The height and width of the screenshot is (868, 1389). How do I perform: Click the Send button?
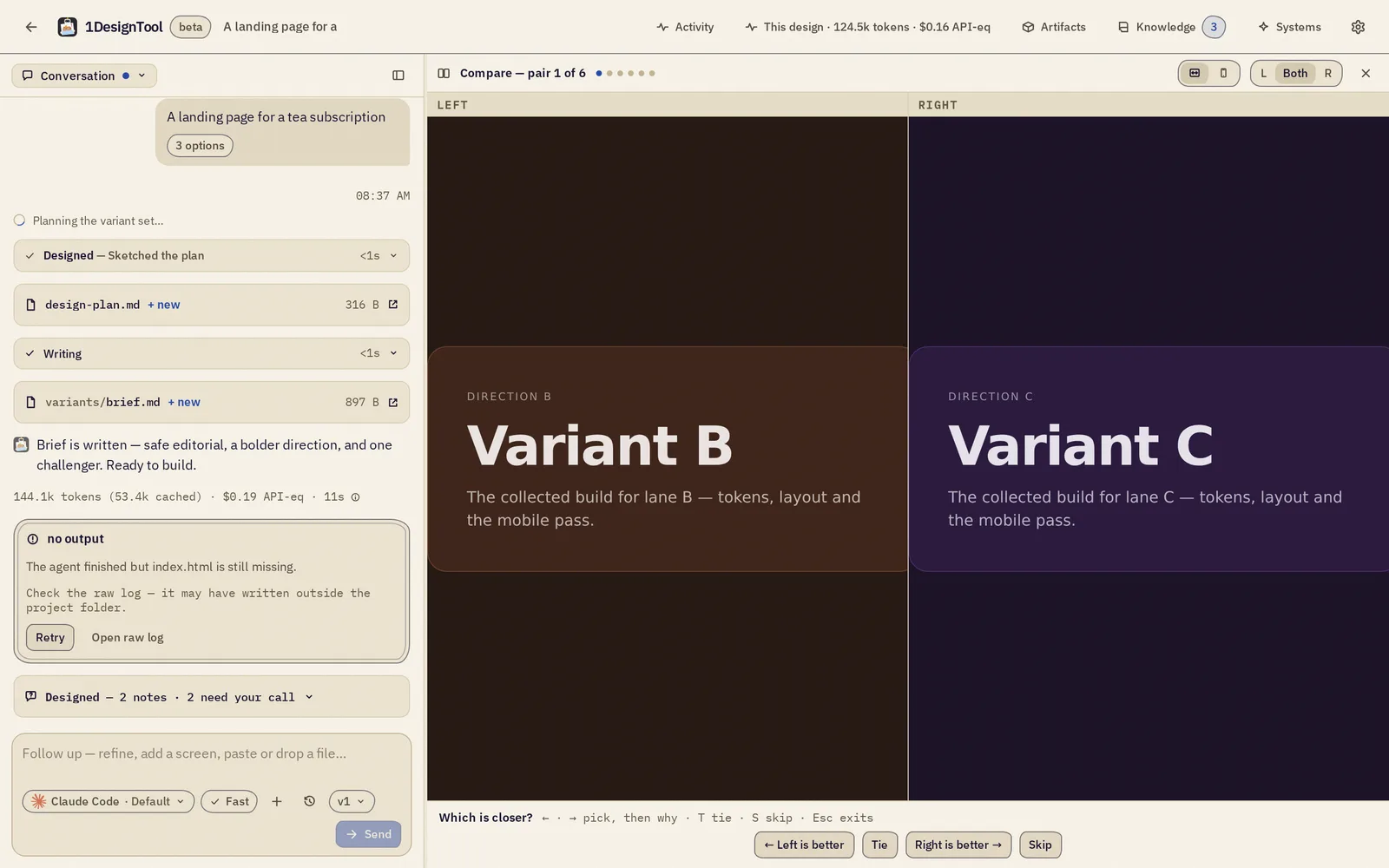click(x=369, y=835)
